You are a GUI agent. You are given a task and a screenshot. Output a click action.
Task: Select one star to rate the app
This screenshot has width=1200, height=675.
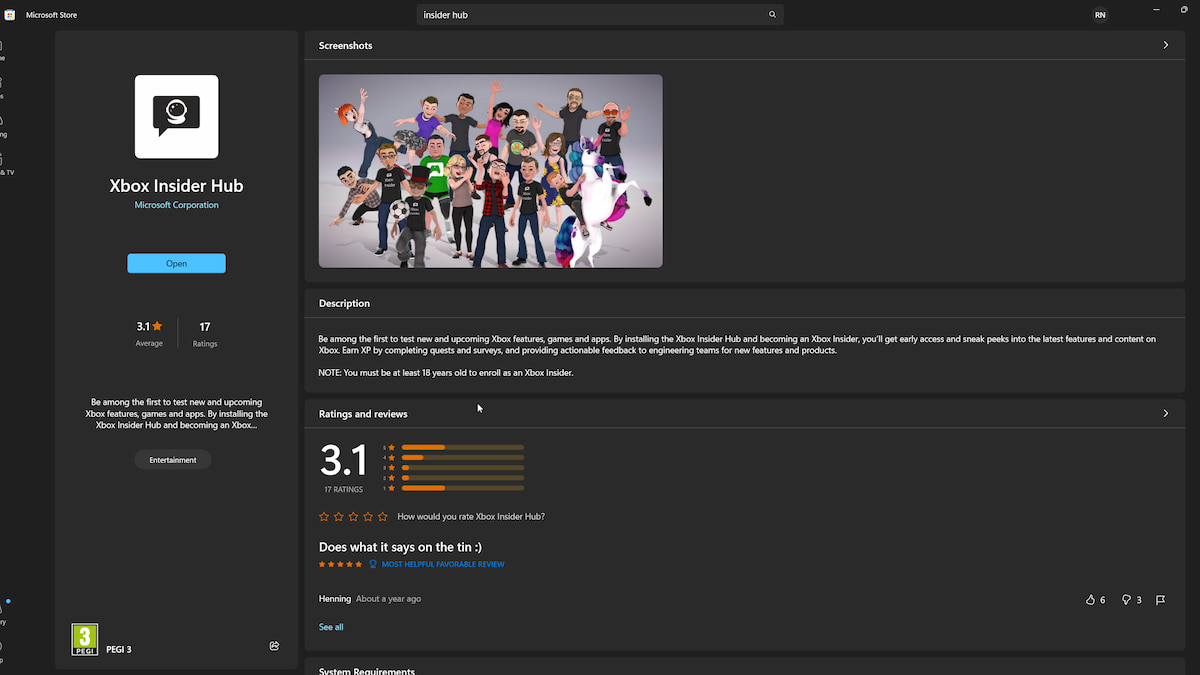tap(323, 516)
